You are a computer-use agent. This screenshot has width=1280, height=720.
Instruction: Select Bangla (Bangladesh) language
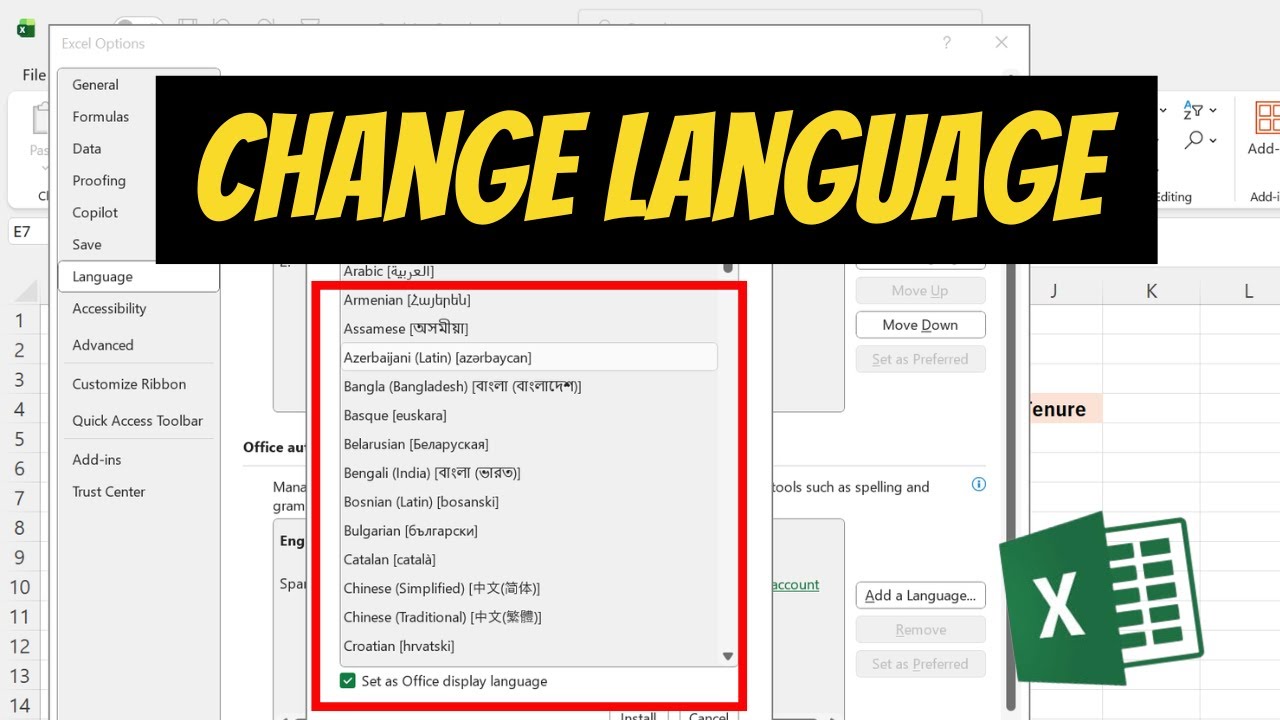point(528,386)
